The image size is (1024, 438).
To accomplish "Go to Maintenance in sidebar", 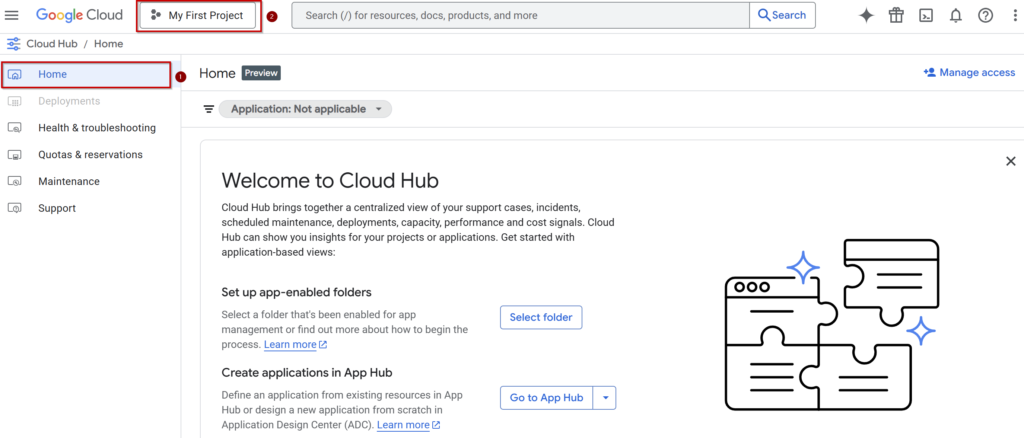I will [90, 181].
